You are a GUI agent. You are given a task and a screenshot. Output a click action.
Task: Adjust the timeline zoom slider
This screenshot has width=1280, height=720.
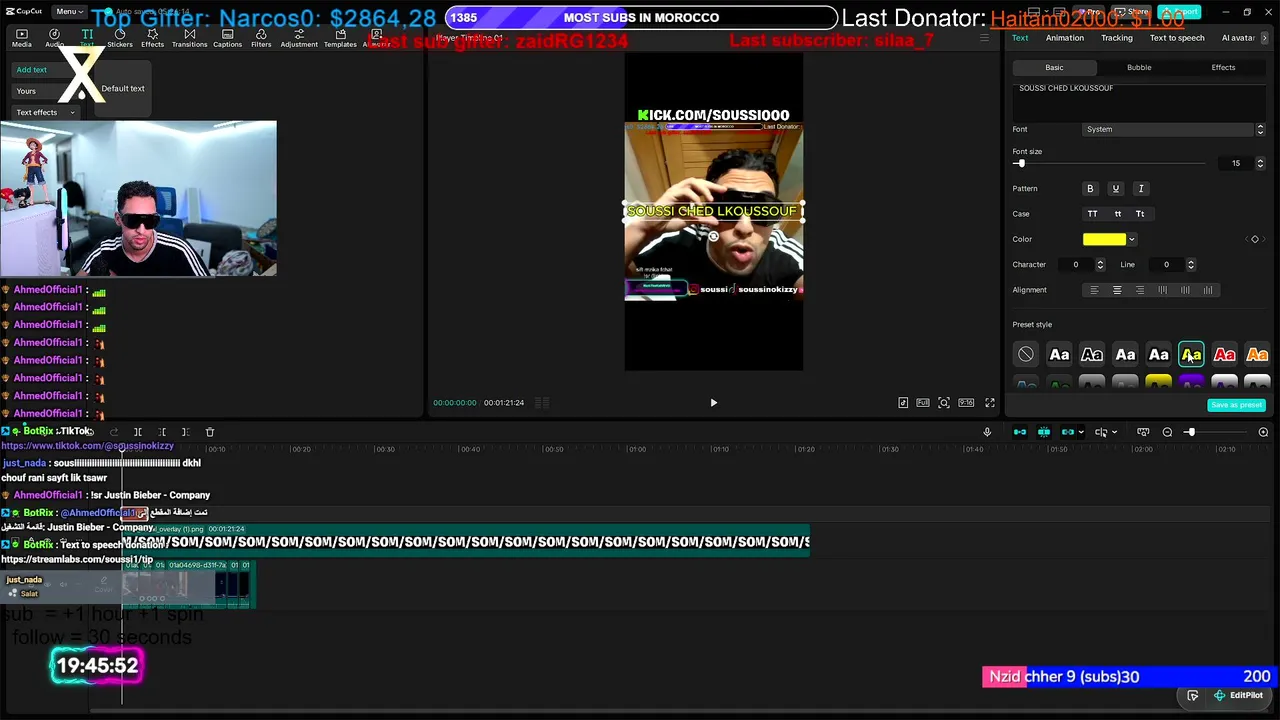tap(1190, 432)
